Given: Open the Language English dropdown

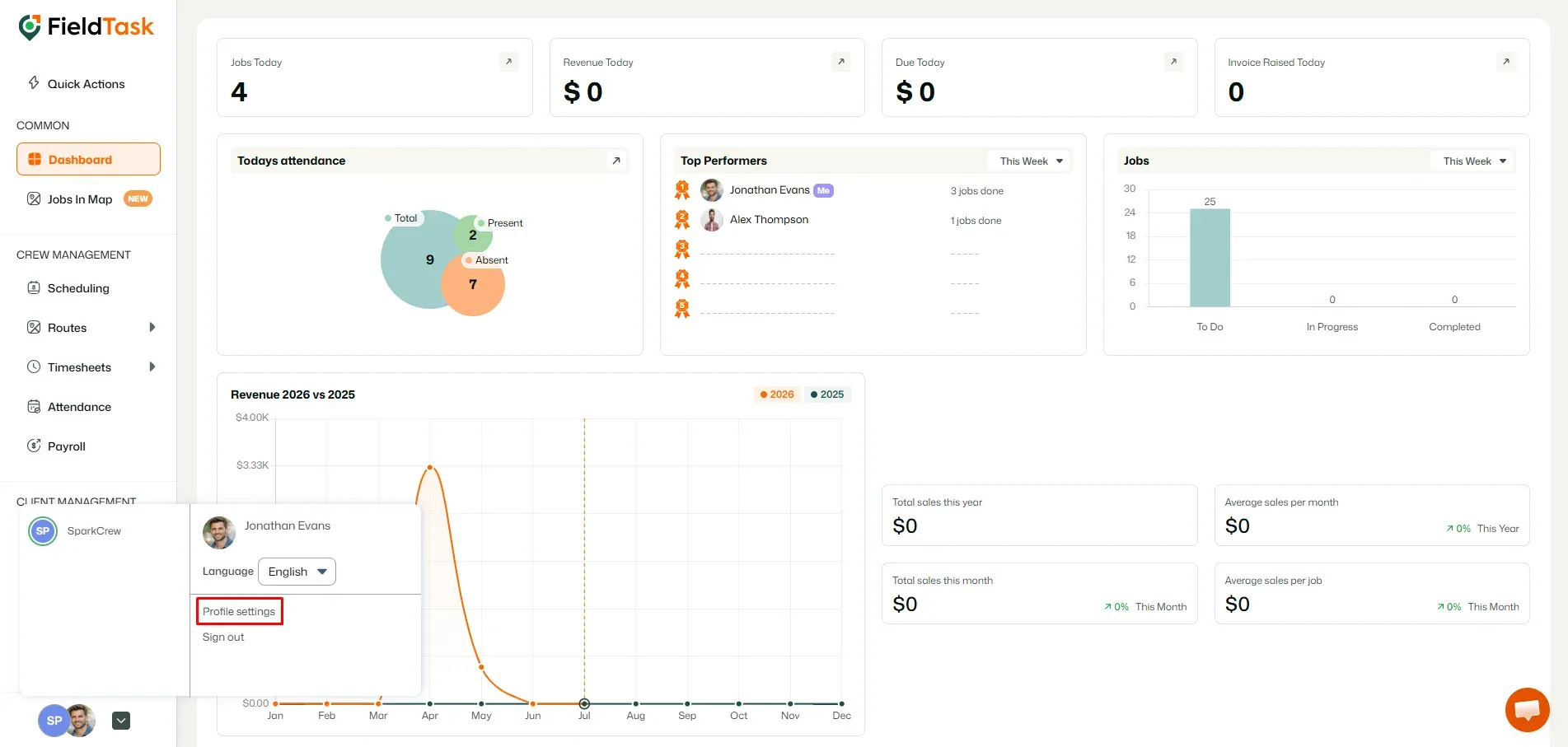Looking at the screenshot, I should pos(297,572).
